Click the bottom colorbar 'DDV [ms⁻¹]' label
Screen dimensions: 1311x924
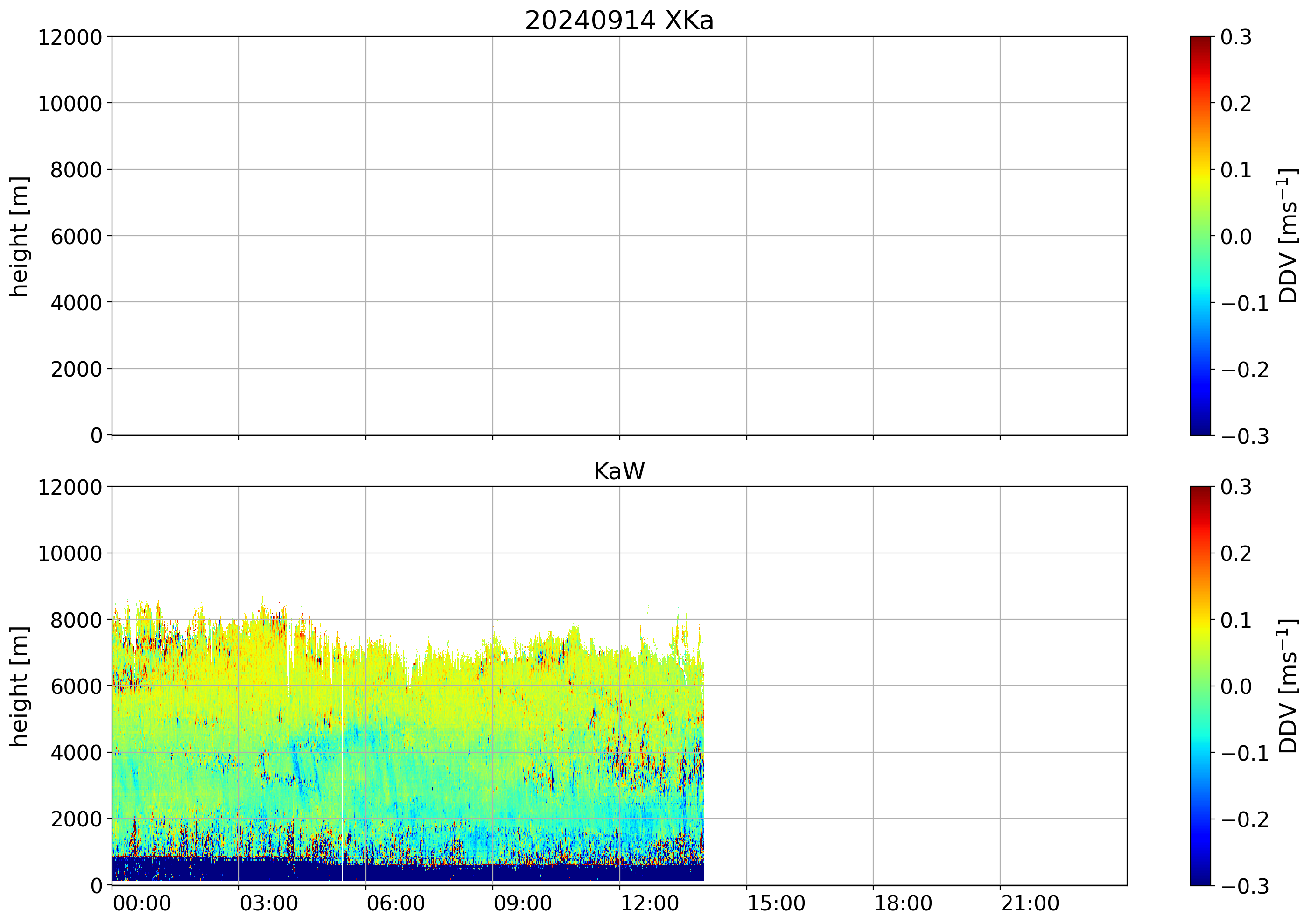[1288, 686]
